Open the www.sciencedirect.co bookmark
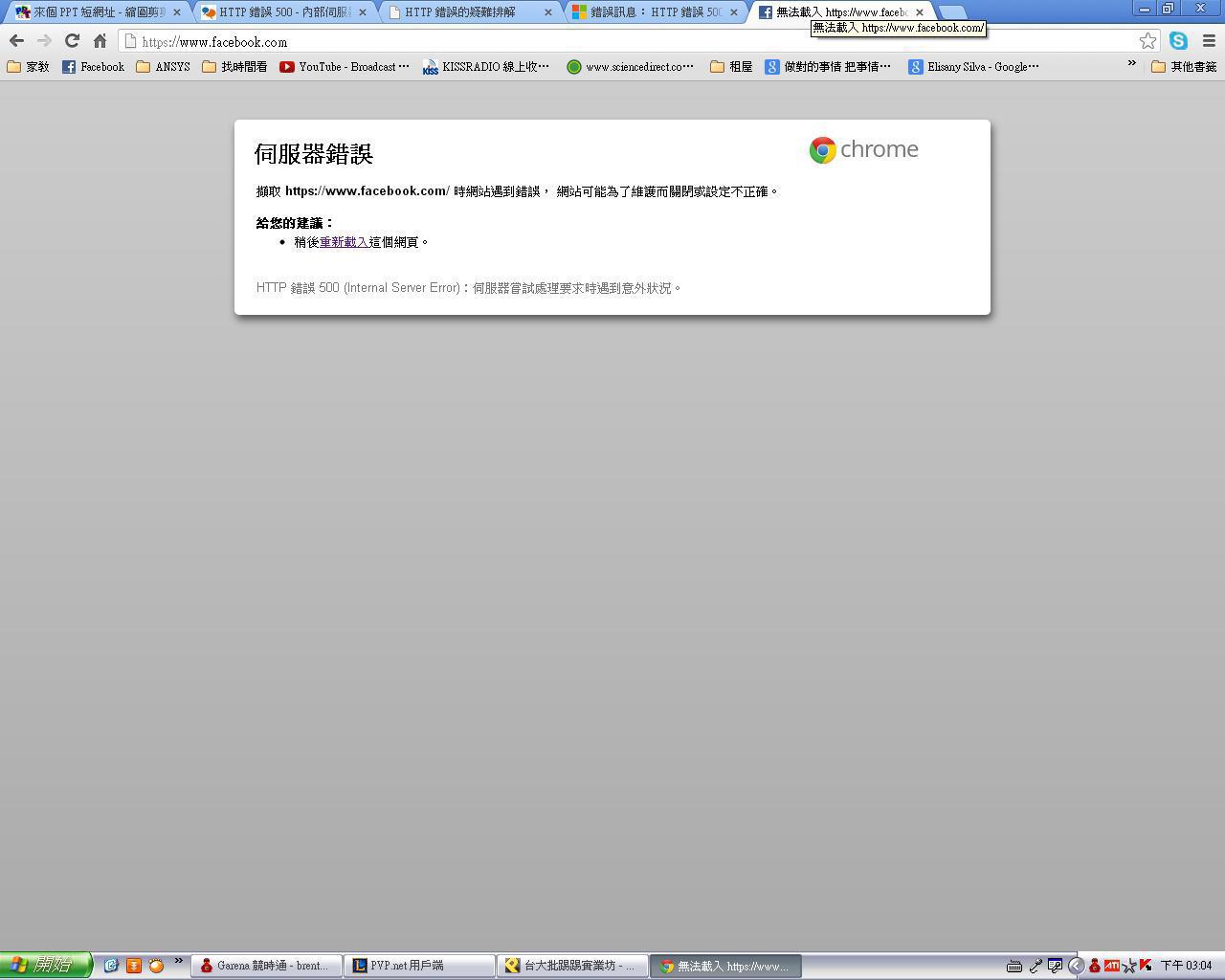The height and width of the screenshot is (980, 1225). click(x=630, y=67)
